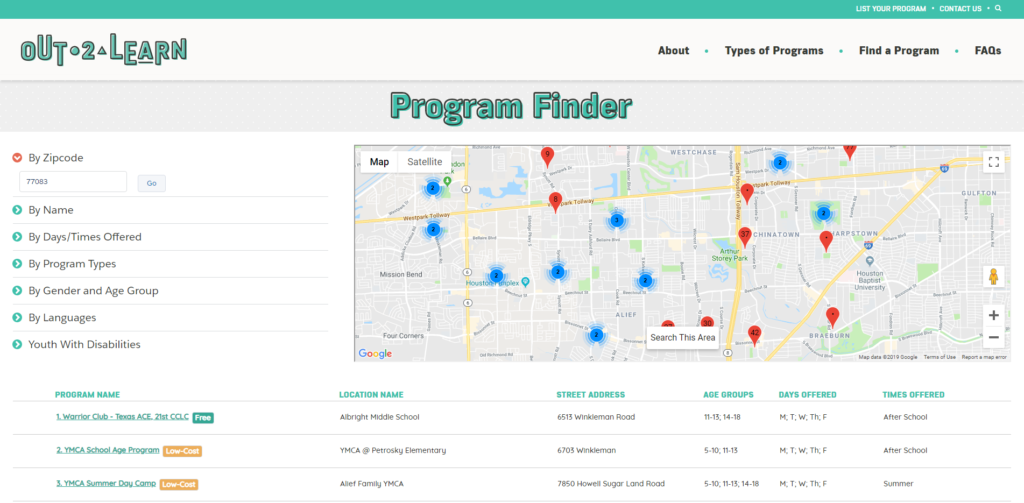This screenshot has height=503, width=1024.
Task: Click the Houston Funplex teal place icon
Action: (x=524, y=282)
